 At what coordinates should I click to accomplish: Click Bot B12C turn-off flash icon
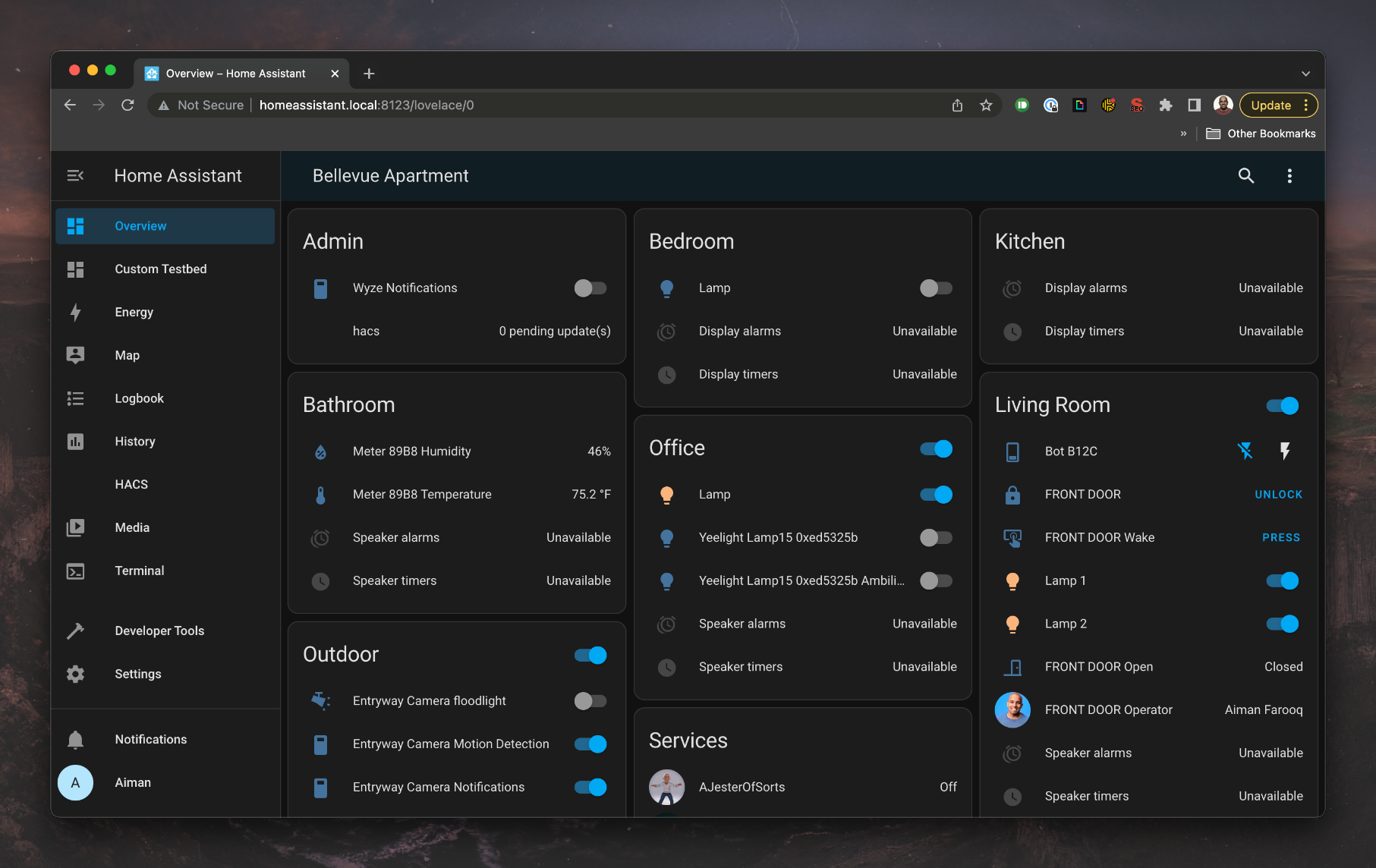click(1245, 451)
